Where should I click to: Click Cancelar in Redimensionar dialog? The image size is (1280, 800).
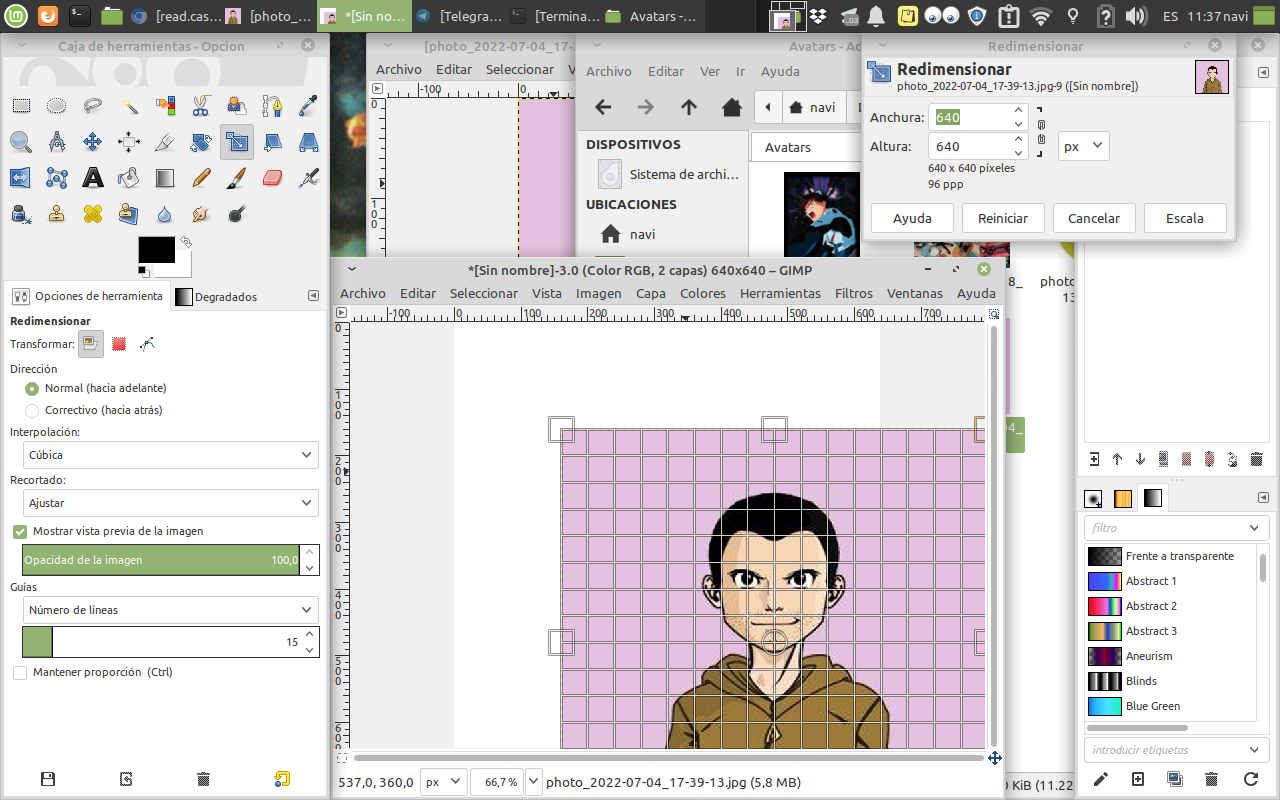tap(1094, 218)
